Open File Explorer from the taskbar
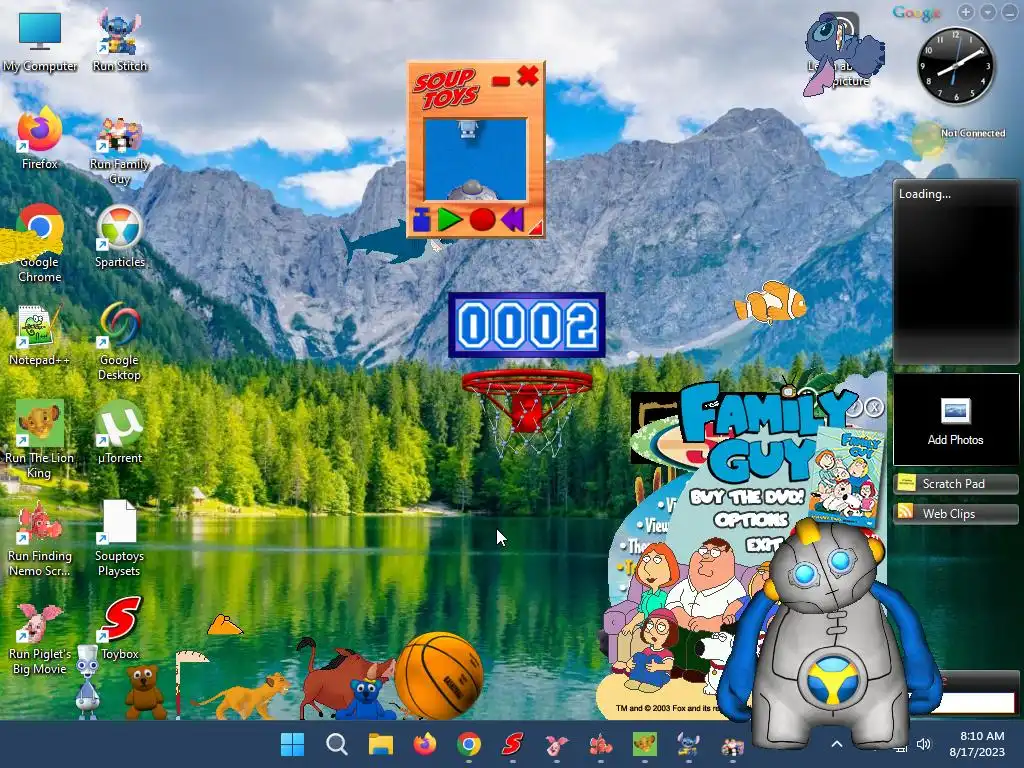1024x768 pixels. pos(381,744)
